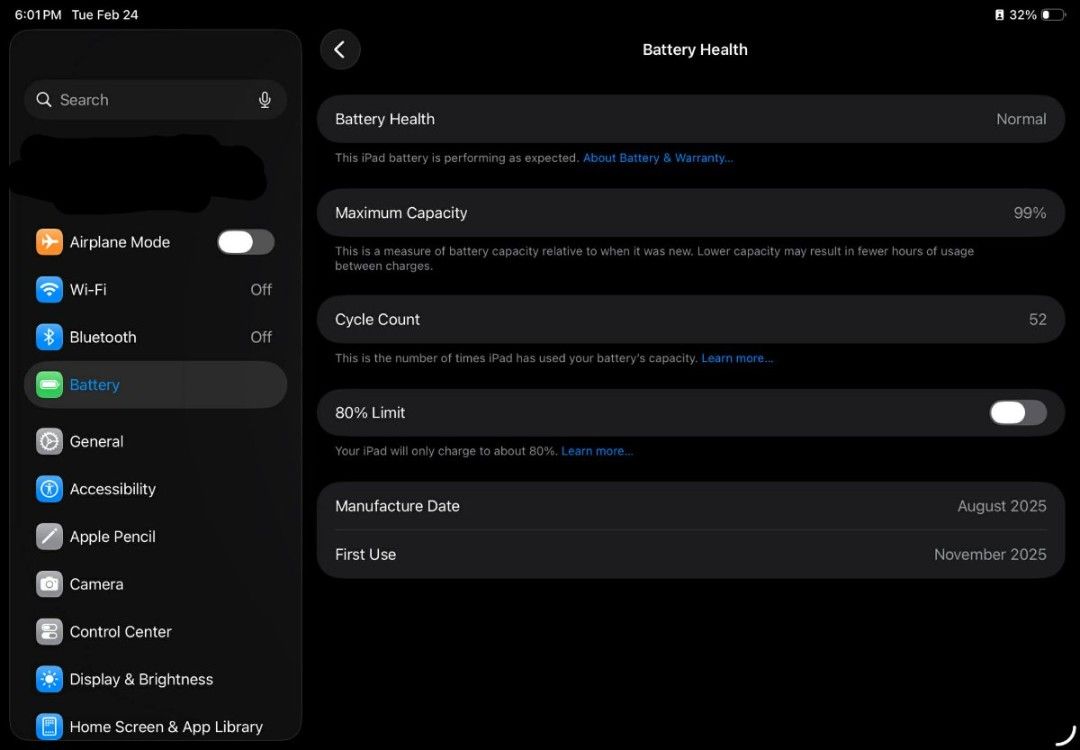Click the 6:01PM clock in status bar
Screen dimensions: 1080x750
tap(38, 14)
